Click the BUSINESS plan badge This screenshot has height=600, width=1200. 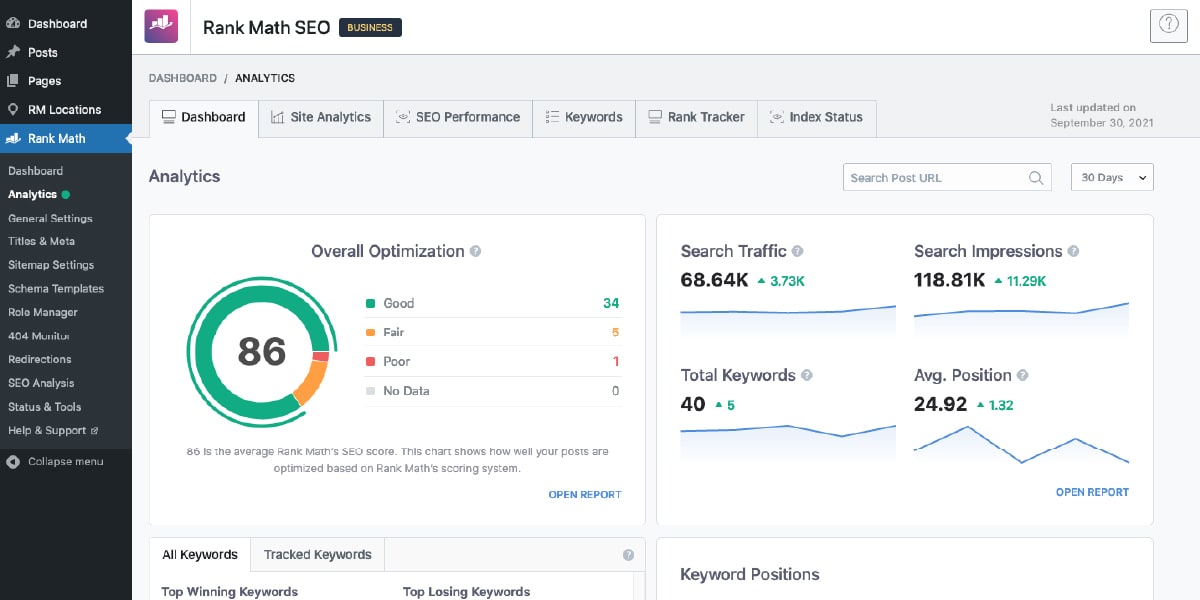(x=370, y=28)
